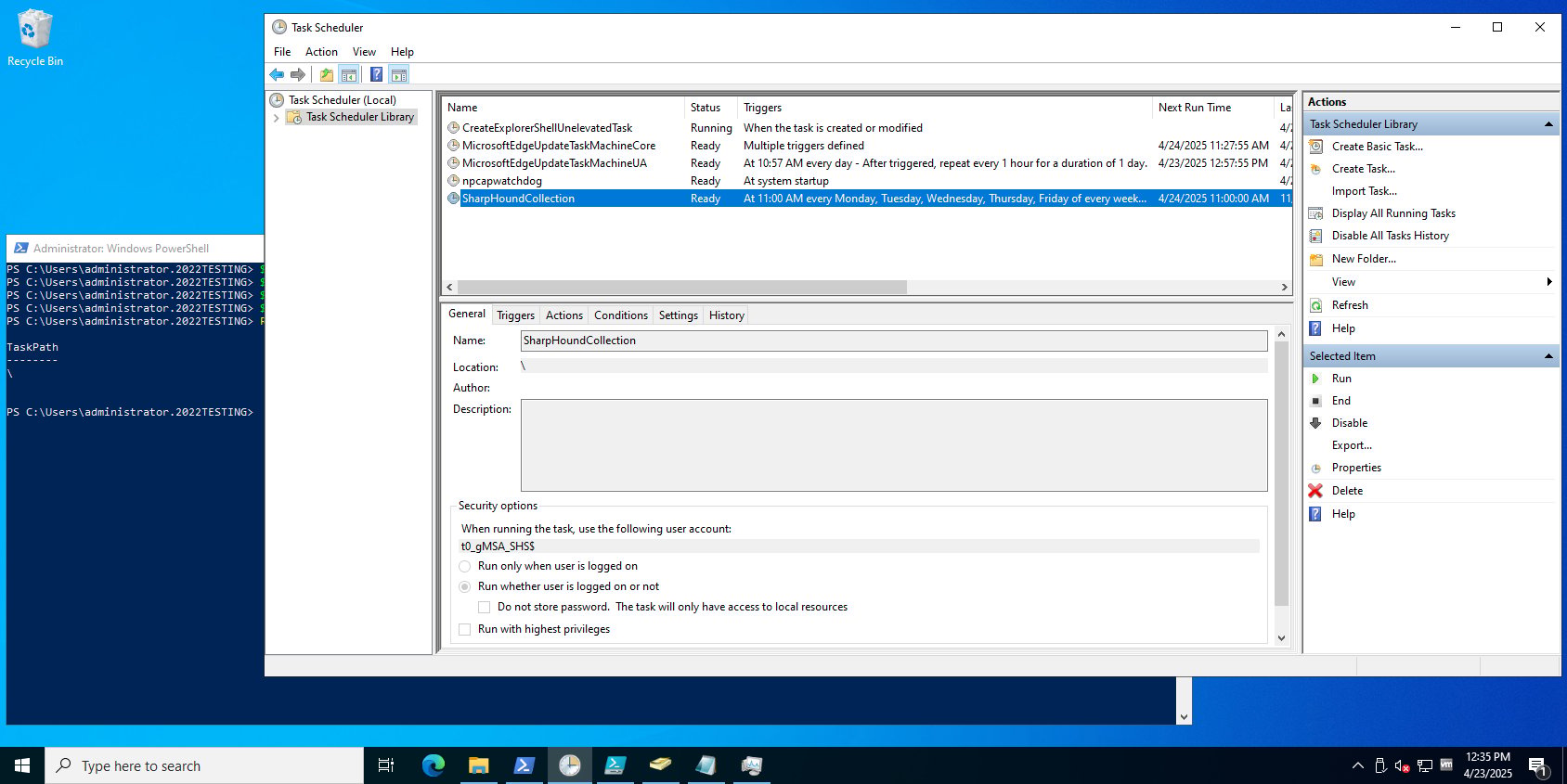Select Task Scheduler (Local) in the tree
Viewport: 1567px width, 784px height.
(x=342, y=100)
